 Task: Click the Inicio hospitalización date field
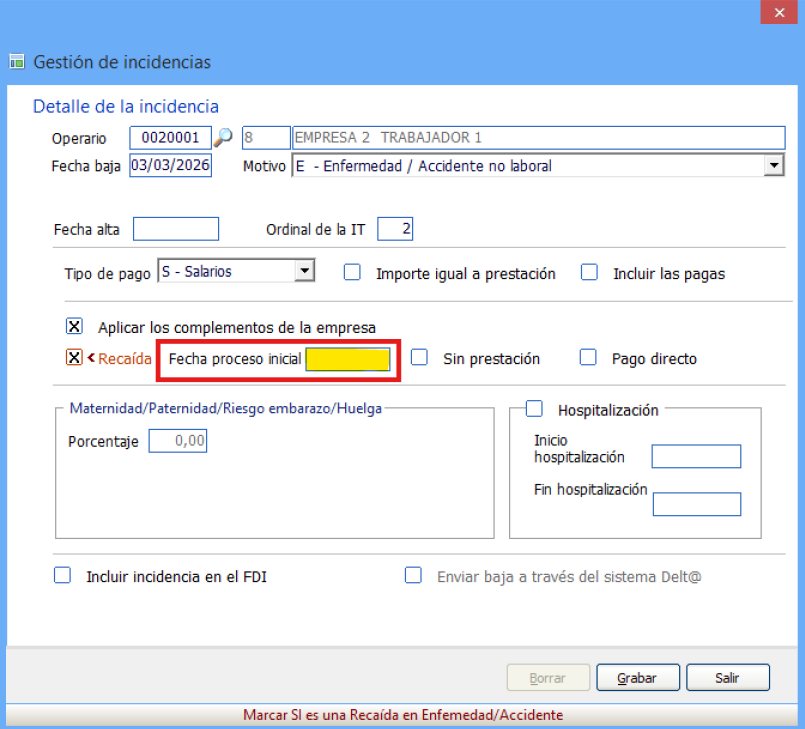coord(695,457)
